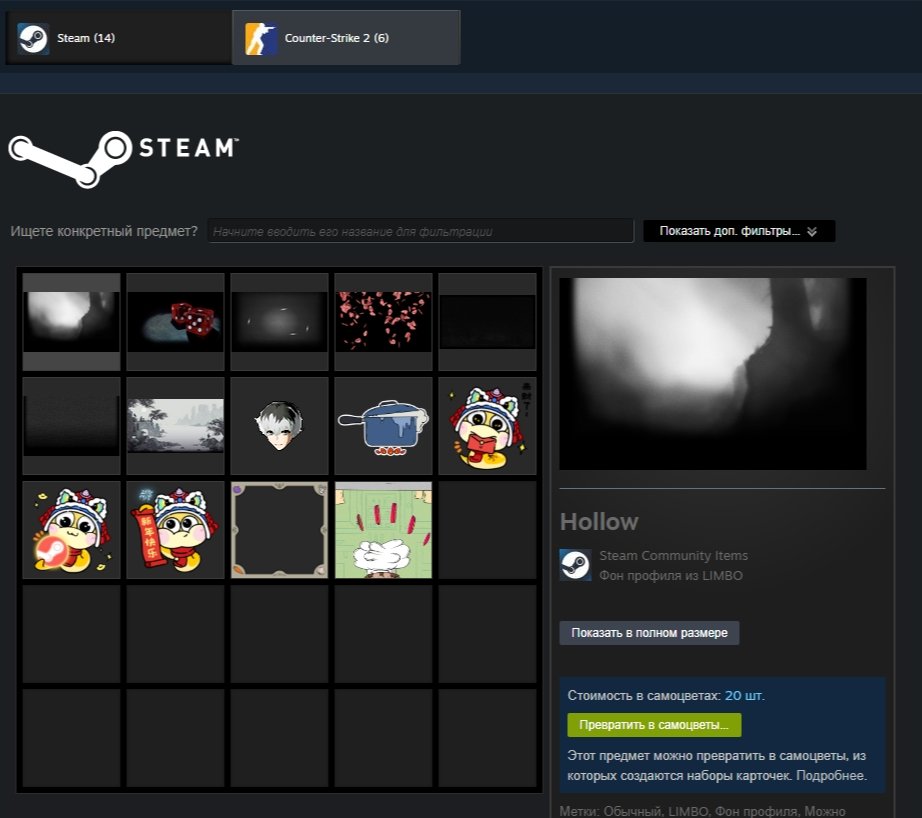Screen dimensions: 922x818
Task: Choose the ornate avatar frame item
Action: pos(279,530)
